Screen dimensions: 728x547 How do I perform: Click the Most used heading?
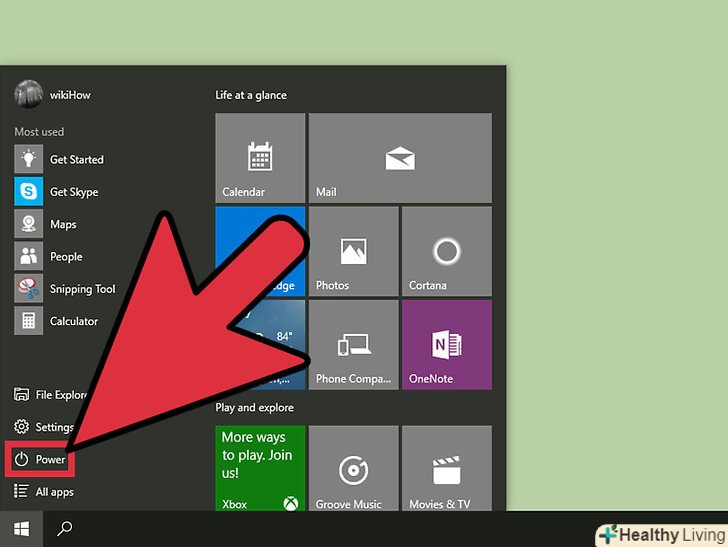39,132
